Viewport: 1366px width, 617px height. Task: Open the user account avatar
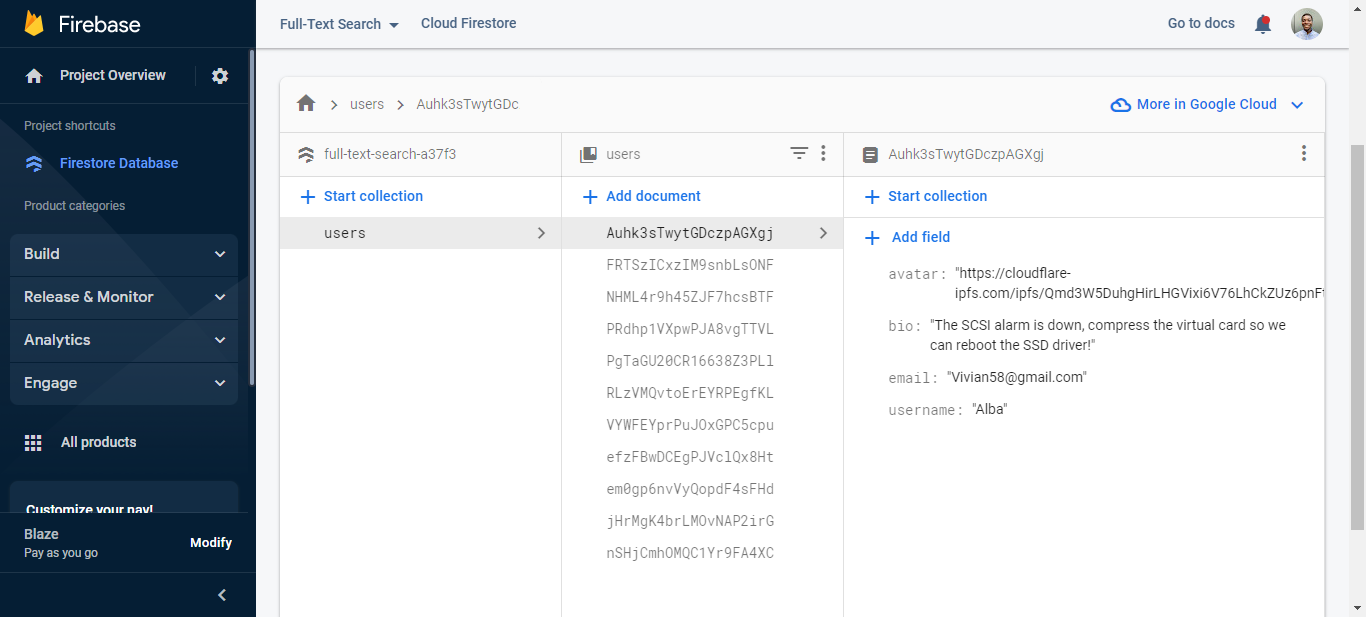[x=1307, y=24]
